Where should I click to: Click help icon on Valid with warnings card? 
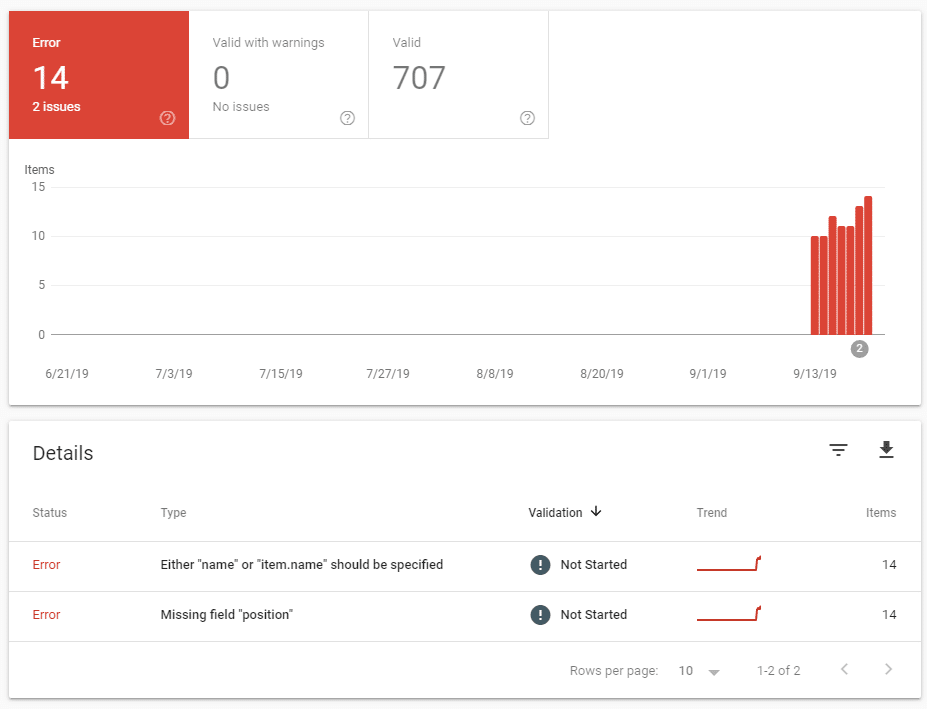pos(347,118)
